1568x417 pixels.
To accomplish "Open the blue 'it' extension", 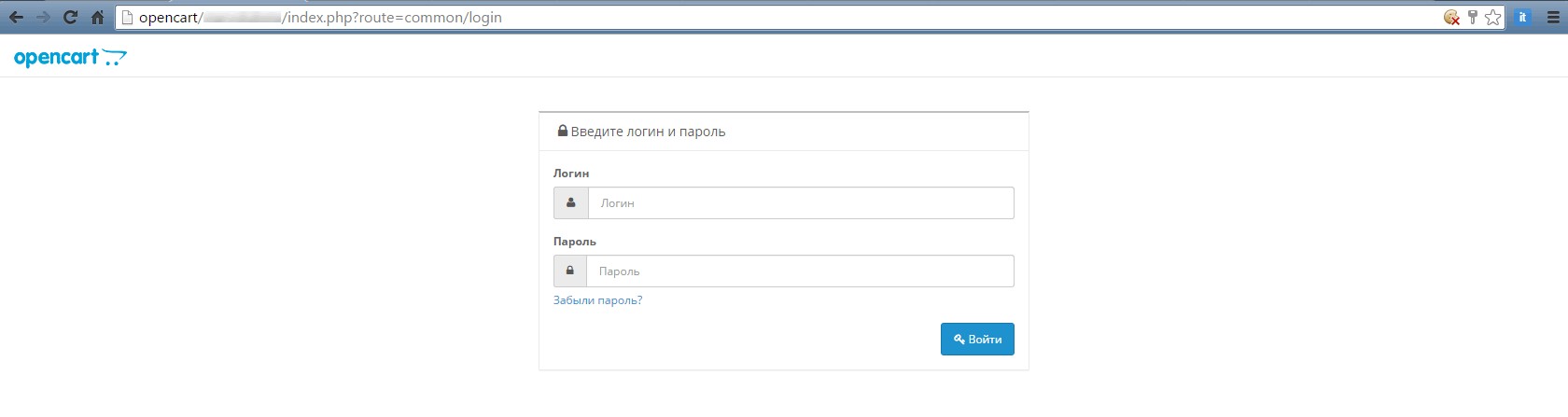I will point(1522,17).
